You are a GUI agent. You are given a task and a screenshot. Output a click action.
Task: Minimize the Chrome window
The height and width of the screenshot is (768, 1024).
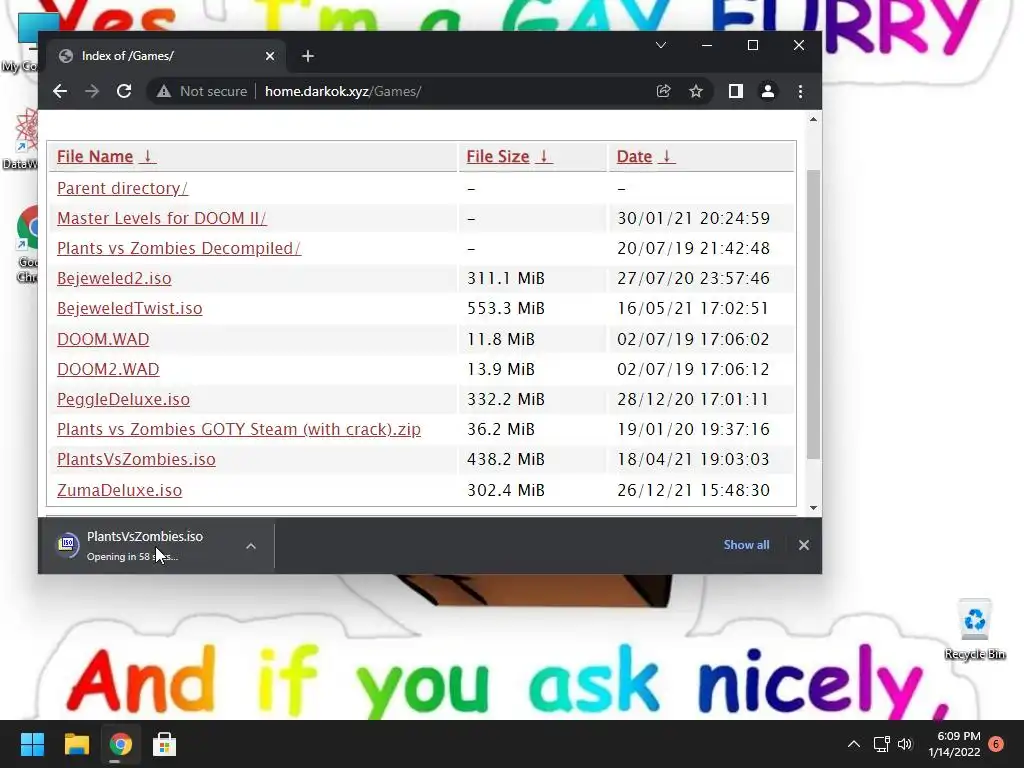pyautogui.click(x=707, y=45)
